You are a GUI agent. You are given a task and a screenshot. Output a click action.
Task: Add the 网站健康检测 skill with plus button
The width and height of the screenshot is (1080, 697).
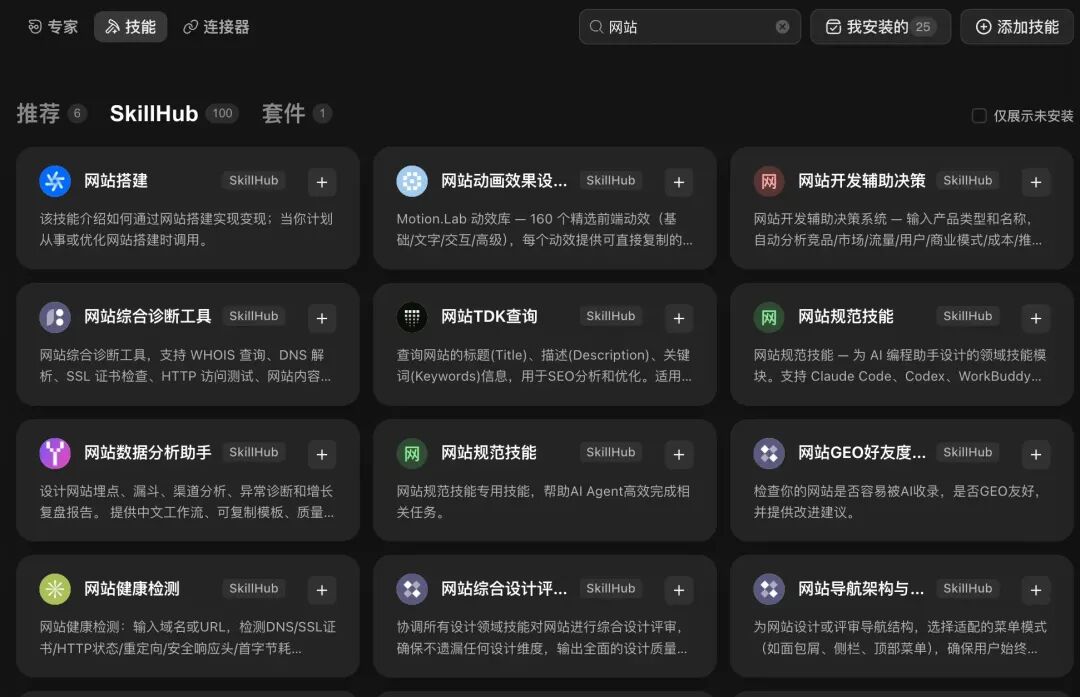pyautogui.click(x=322, y=590)
